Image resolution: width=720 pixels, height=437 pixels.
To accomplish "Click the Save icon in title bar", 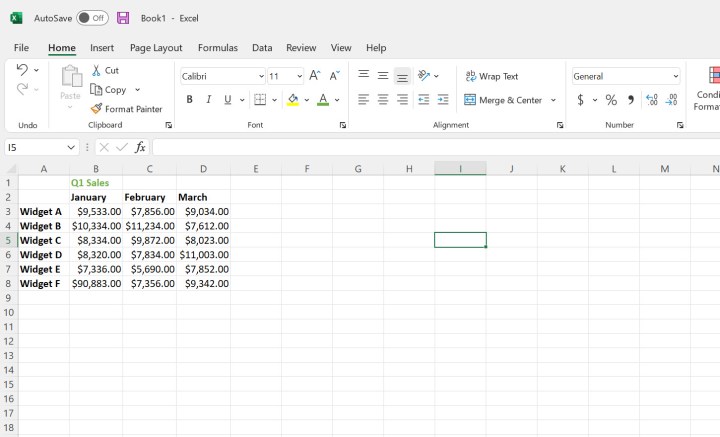I will (123, 18).
